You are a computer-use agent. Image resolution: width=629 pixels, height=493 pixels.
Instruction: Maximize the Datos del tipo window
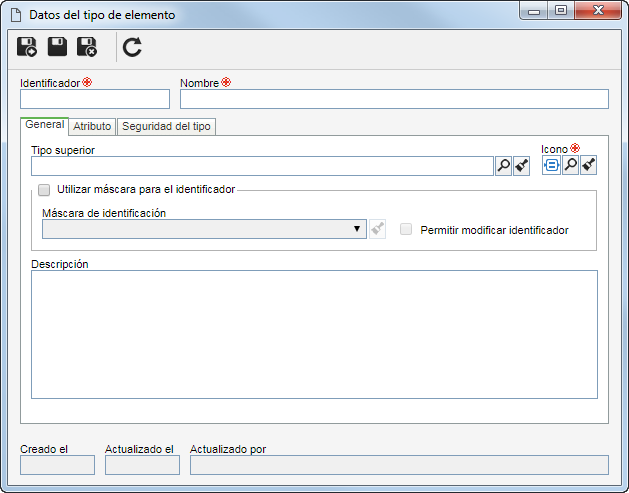(561, 11)
